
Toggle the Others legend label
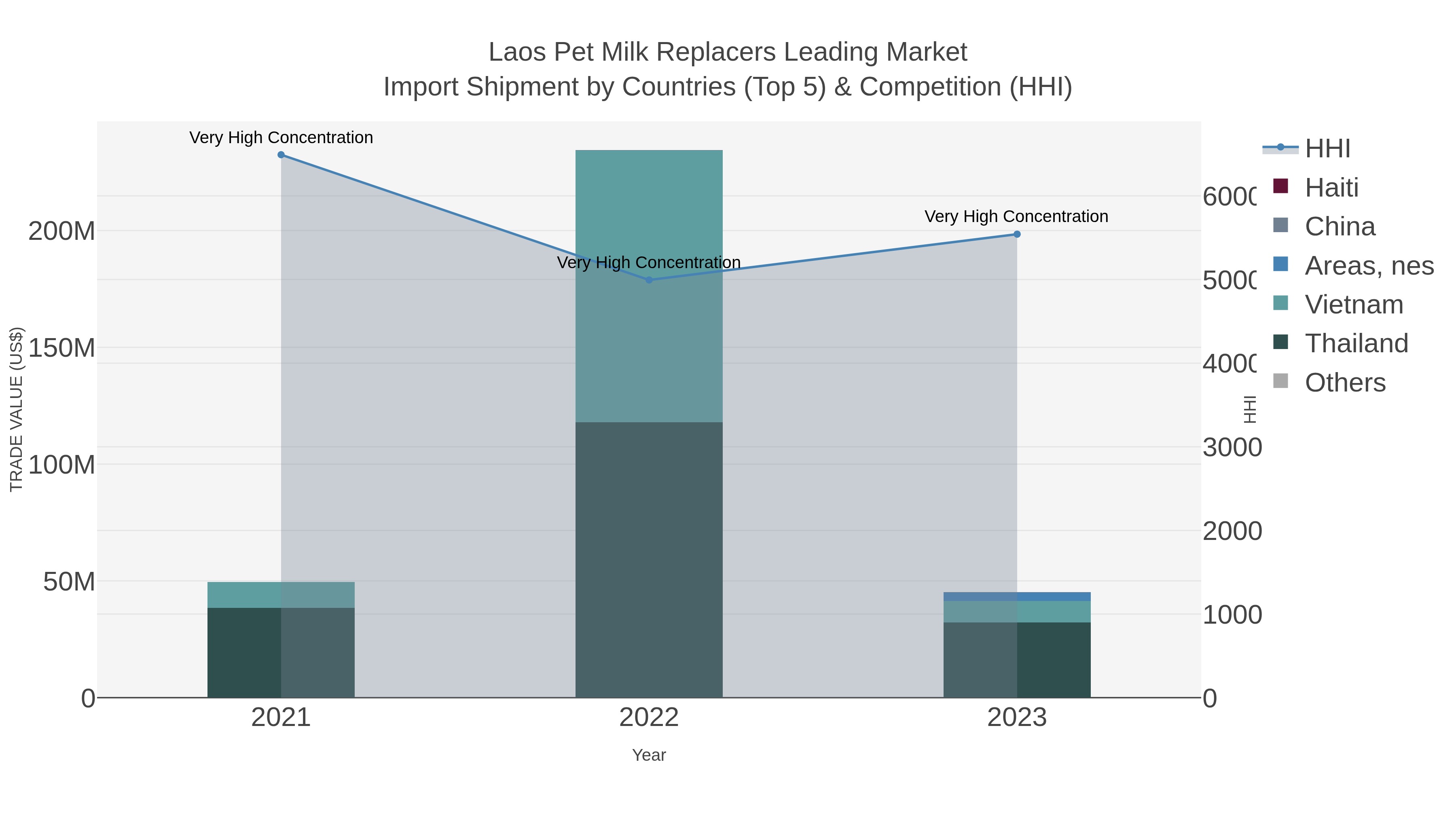1345,383
